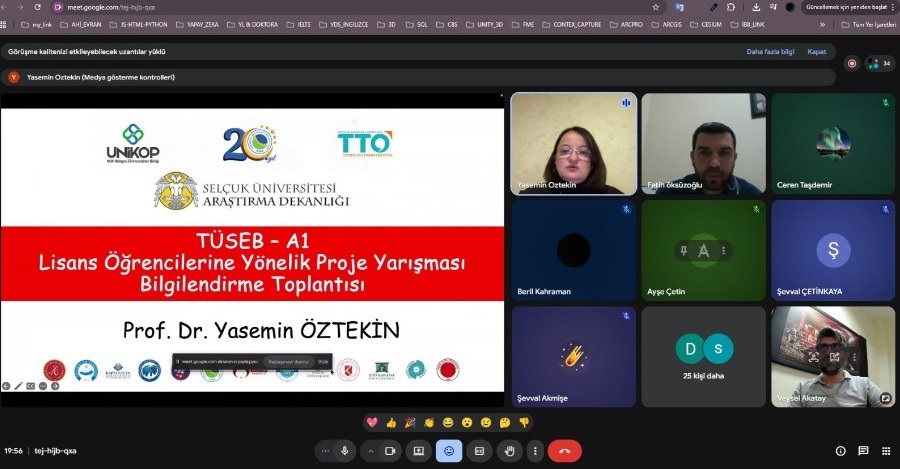Screen dimensions: 900x469
Task: Select Yasemin Oztekin's video tile
Action: coord(573,143)
